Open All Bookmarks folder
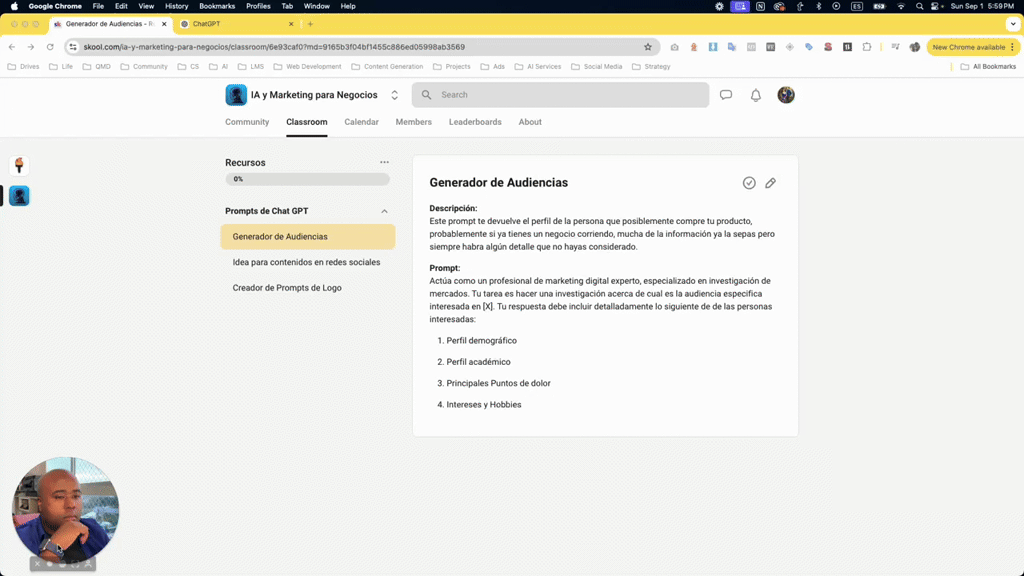 coord(988,67)
